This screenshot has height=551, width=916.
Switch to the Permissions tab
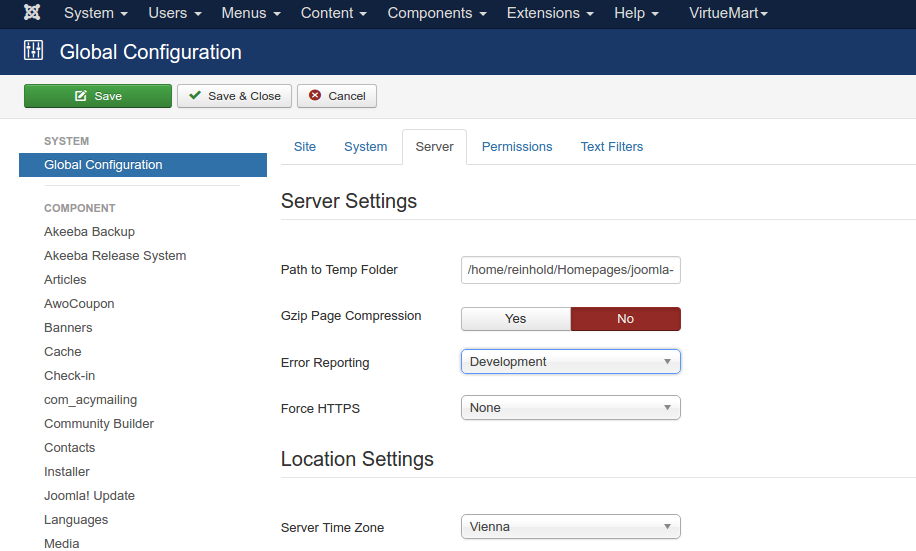[516, 147]
